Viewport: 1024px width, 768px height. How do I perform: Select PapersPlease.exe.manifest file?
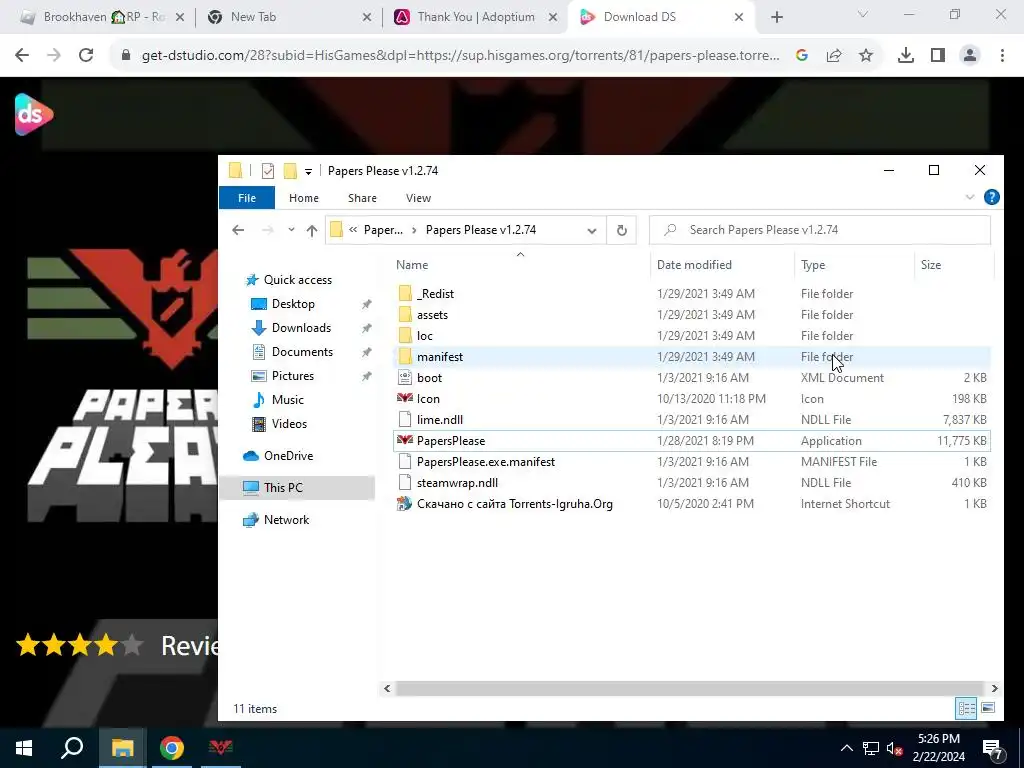[486, 462]
